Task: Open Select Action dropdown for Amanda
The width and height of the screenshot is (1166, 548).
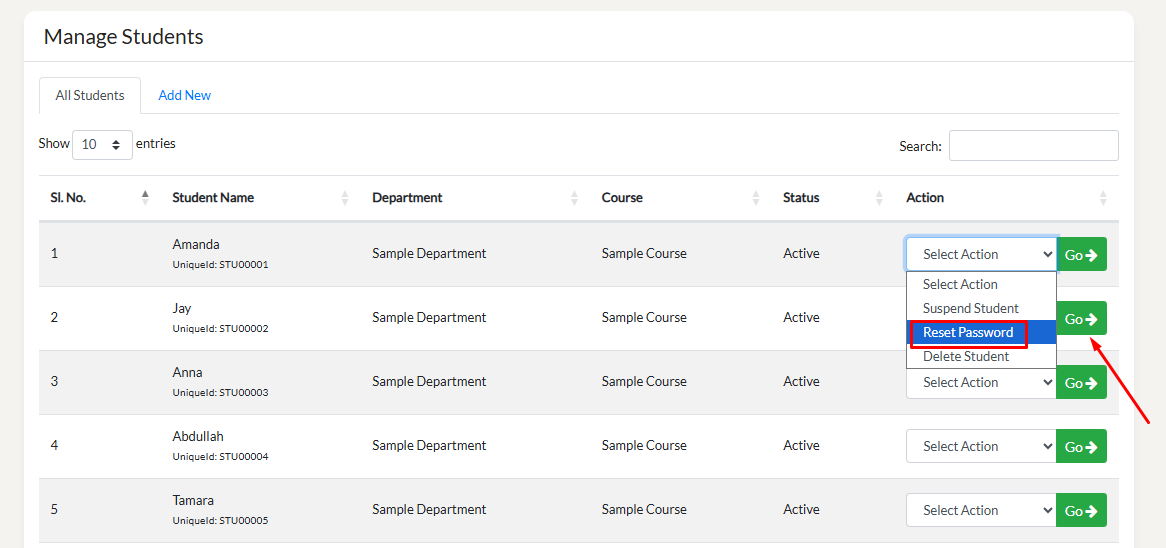Action: (x=980, y=254)
